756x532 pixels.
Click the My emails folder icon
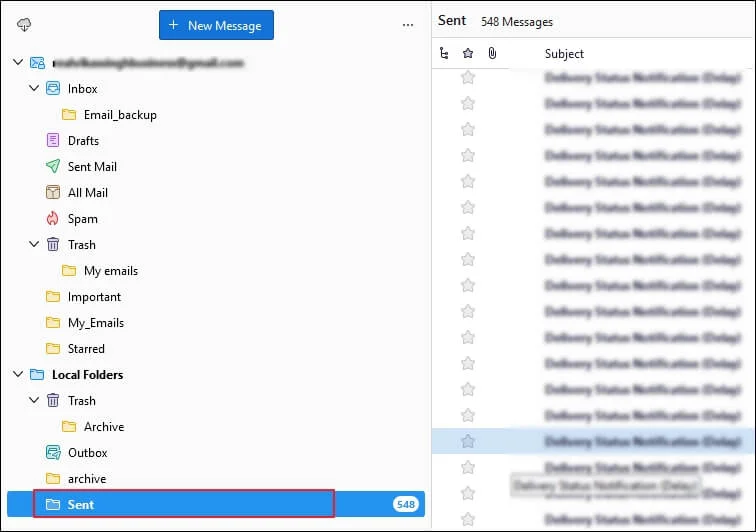69,271
